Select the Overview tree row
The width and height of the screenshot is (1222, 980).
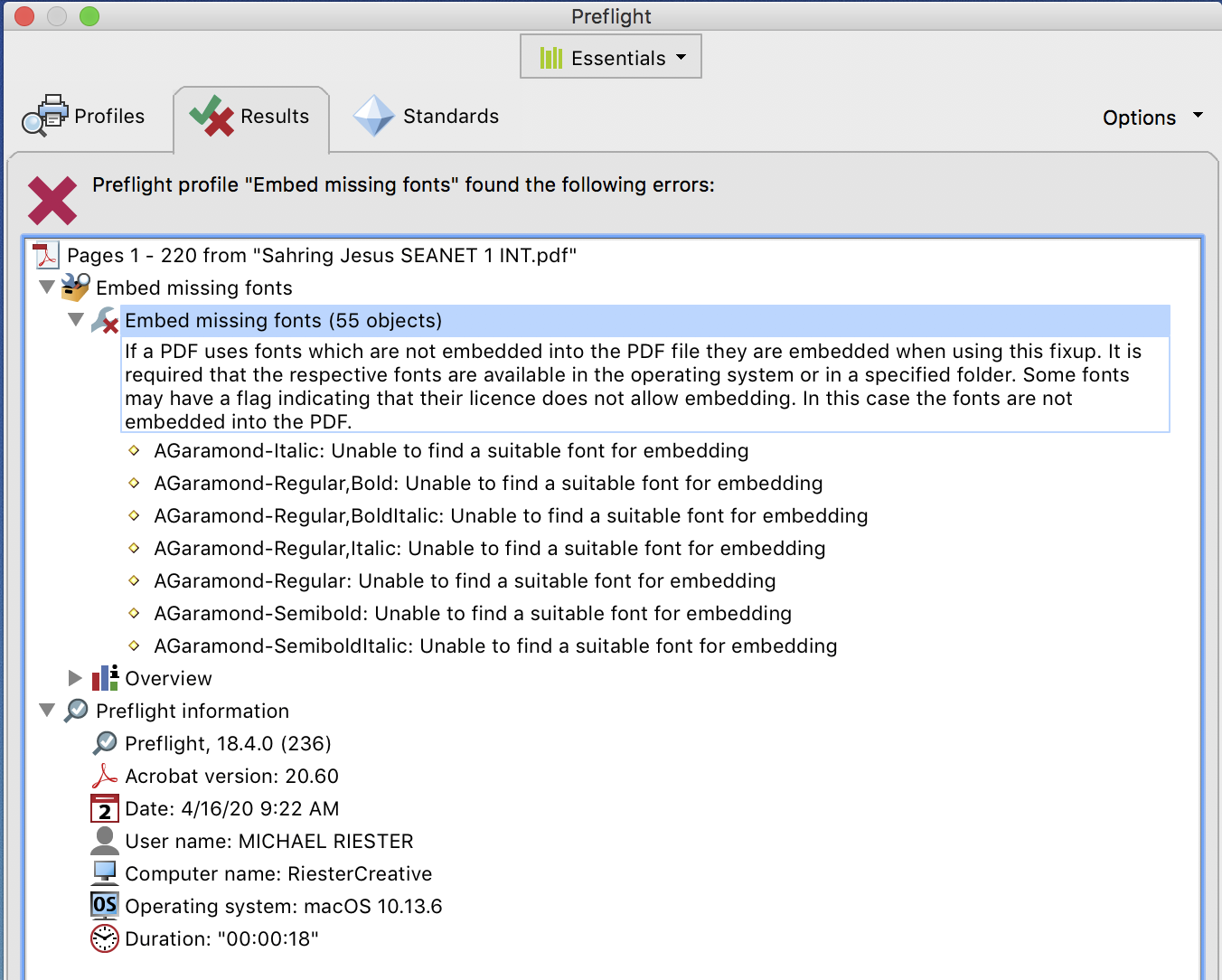coord(168,678)
